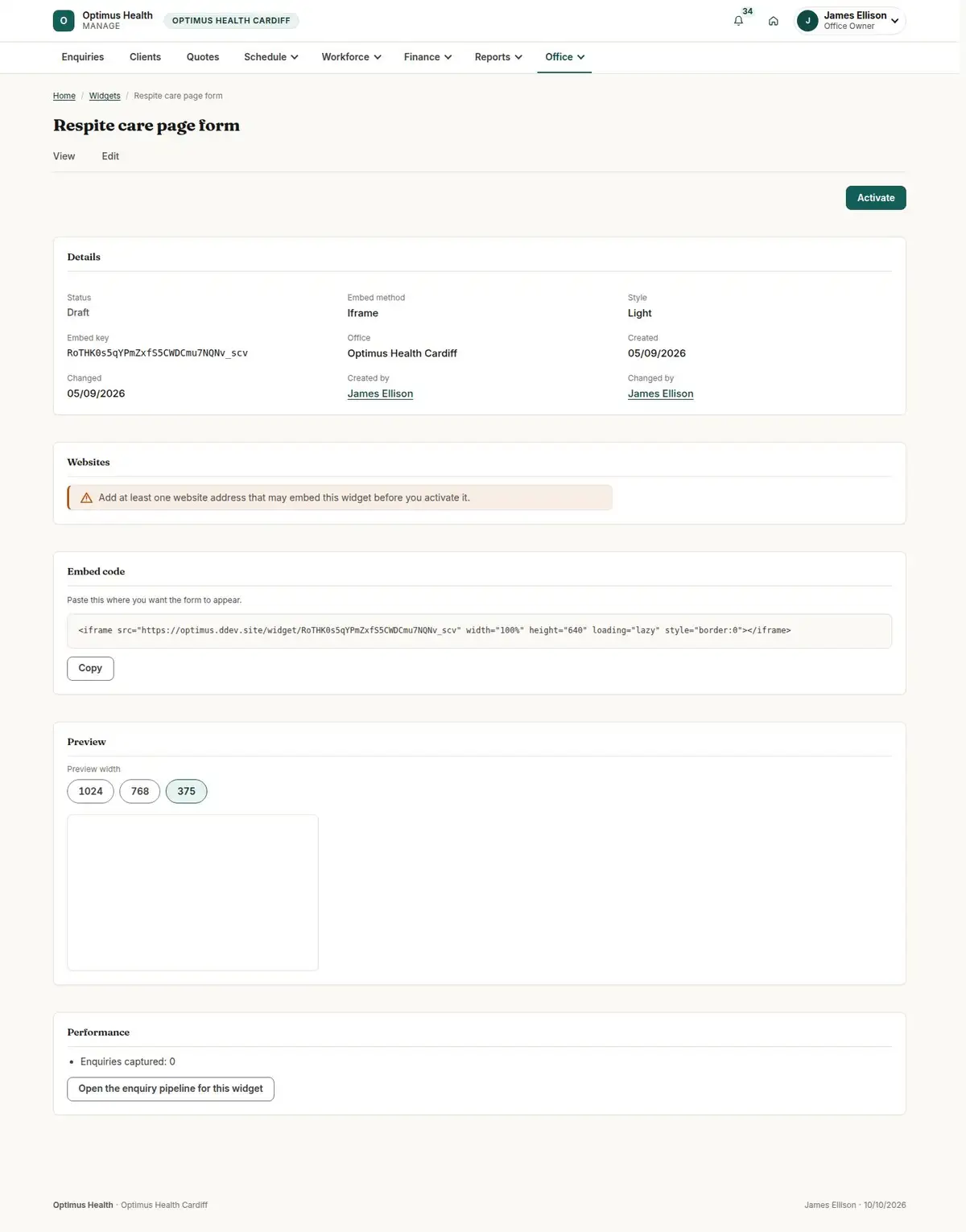Image resolution: width=966 pixels, height=1232 pixels.
Task: Click the footer James Ellison · 10/10/2026 text
Action: click(x=855, y=1205)
